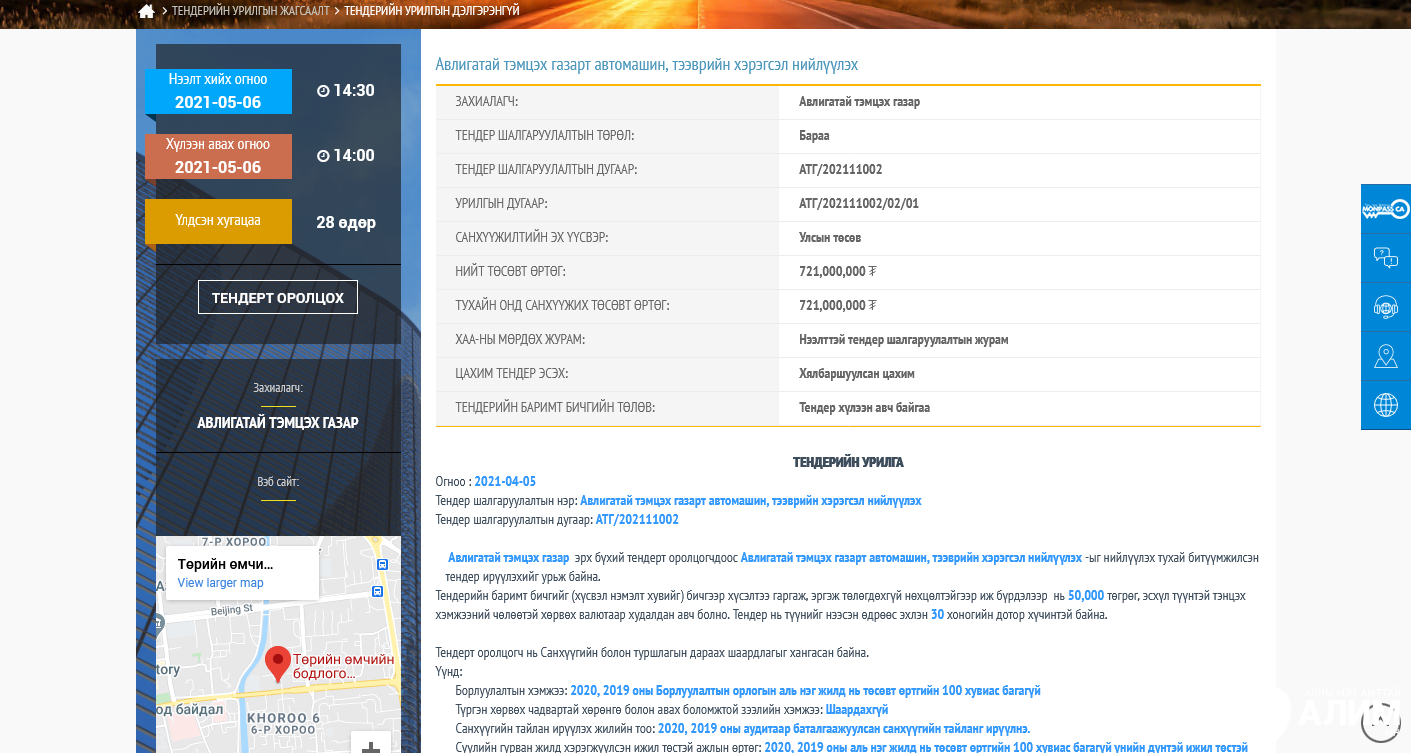Open the FAQ speech bubbles icon

tap(1385, 258)
